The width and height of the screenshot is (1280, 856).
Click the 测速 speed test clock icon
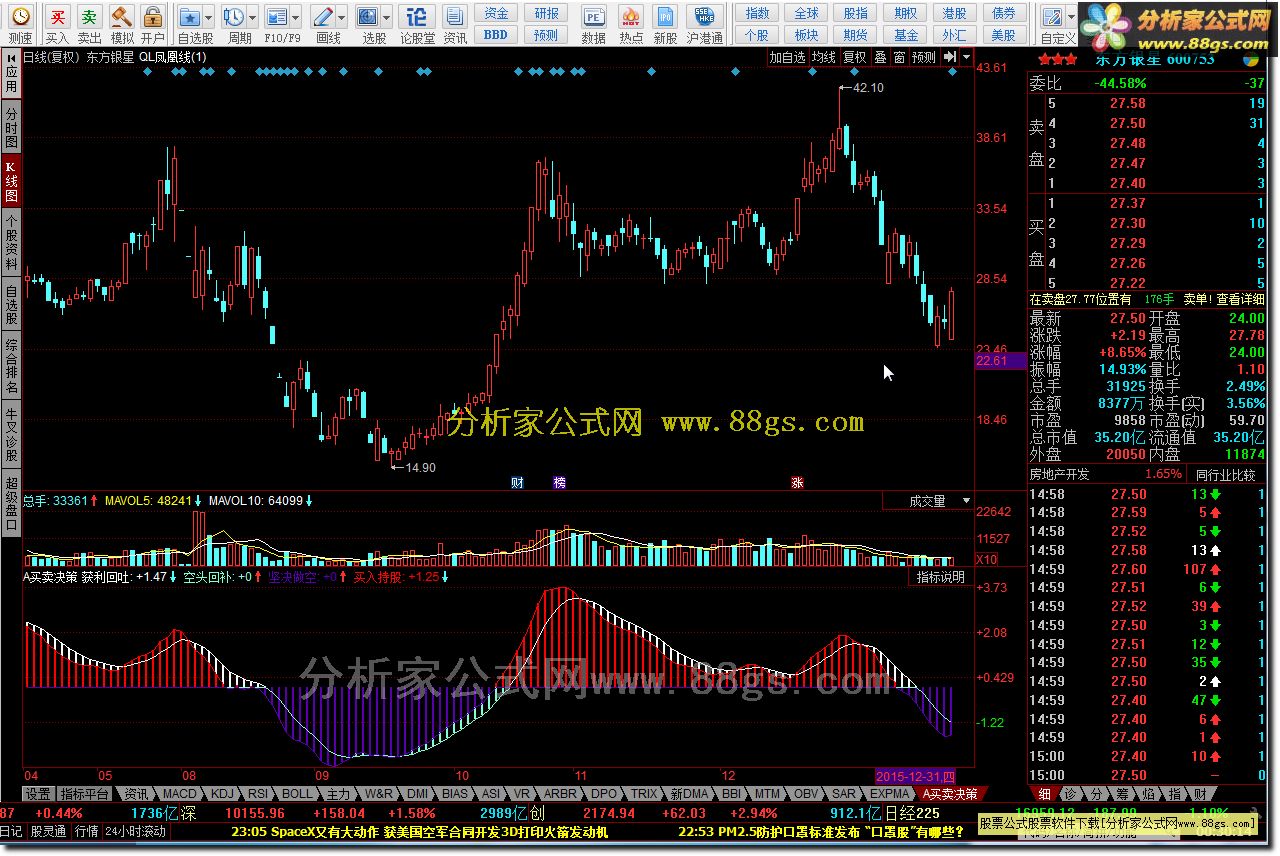[20, 17]
